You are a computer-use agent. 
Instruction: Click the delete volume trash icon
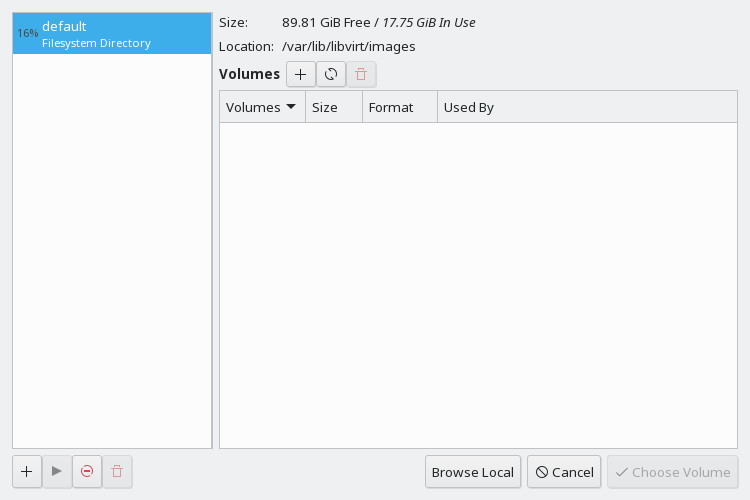click(361, 74)
